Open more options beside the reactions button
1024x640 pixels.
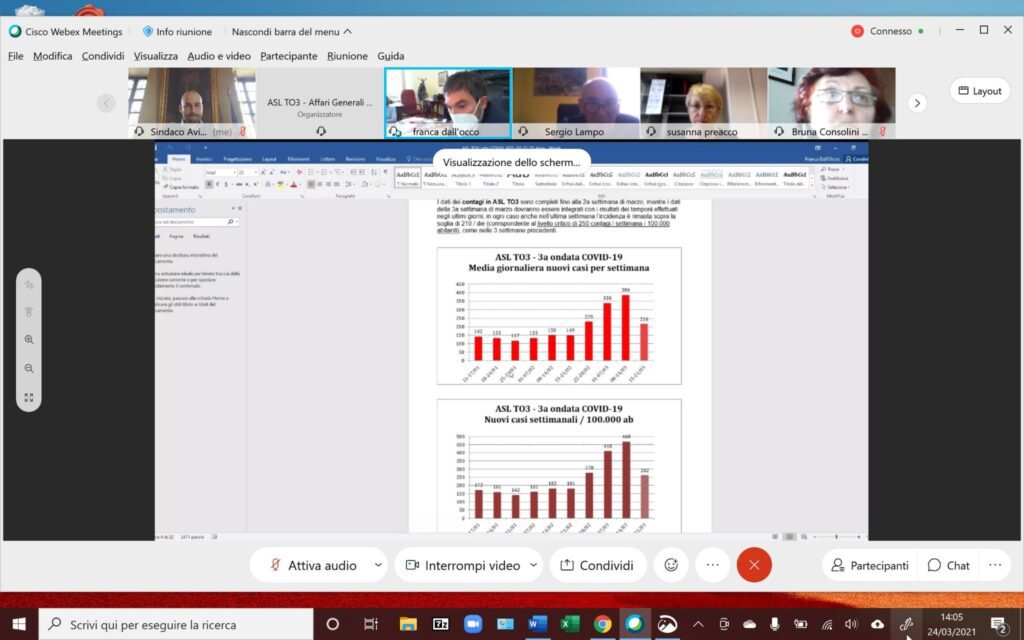[712, 565]
